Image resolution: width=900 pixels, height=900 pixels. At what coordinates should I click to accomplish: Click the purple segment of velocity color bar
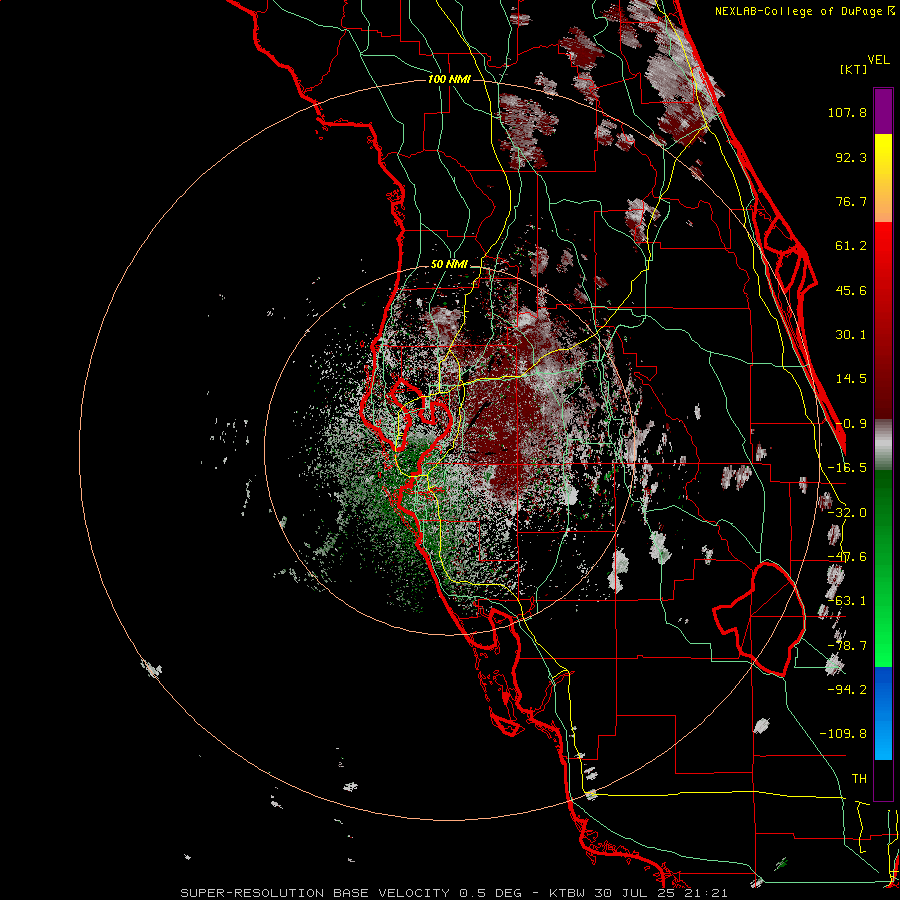883,111
